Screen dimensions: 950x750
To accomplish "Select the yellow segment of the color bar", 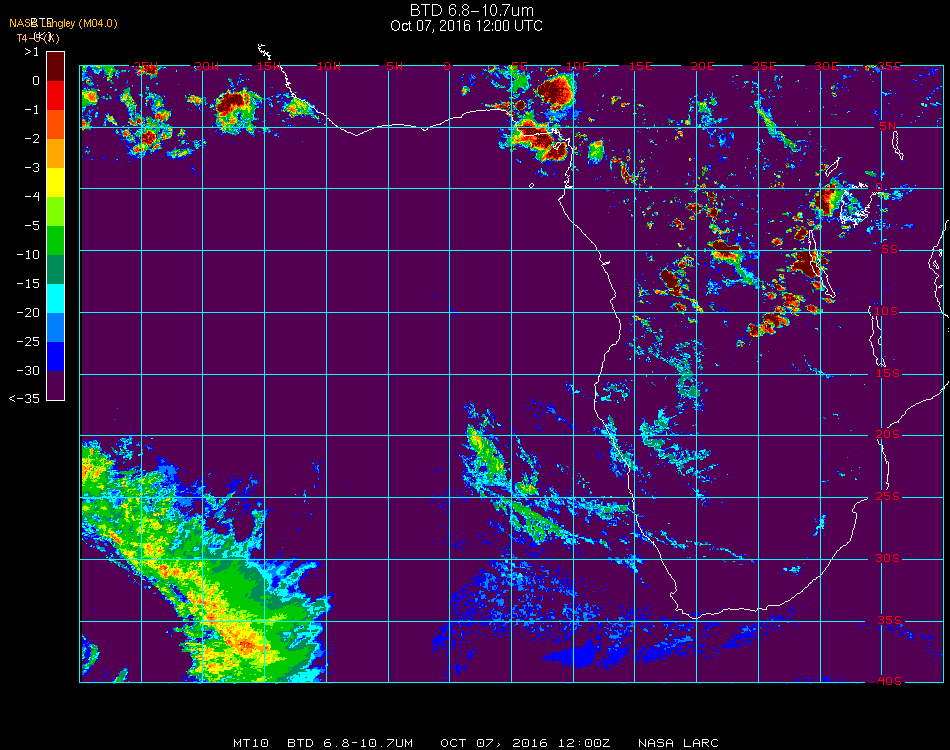I will point(55,182).
